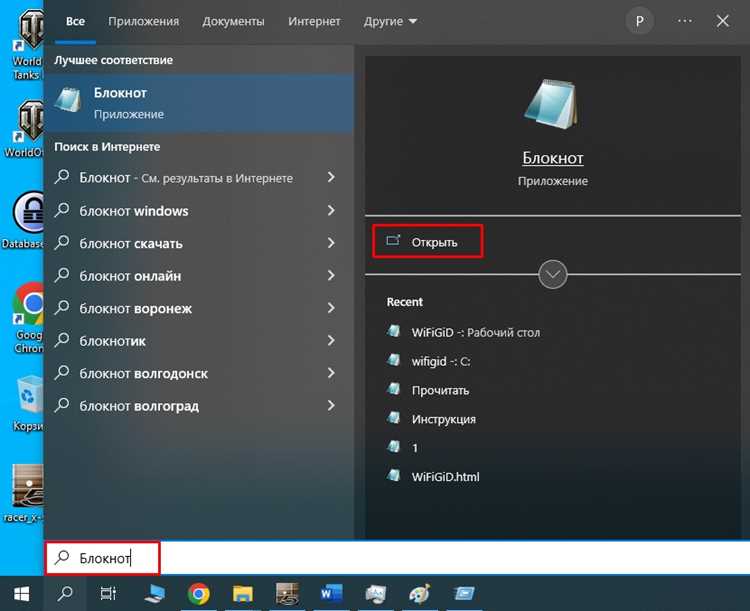Click the search box containing Блокнот
The height and width of the screenshot is (611, 750).
pyautogui.click(x=397, y=558)
